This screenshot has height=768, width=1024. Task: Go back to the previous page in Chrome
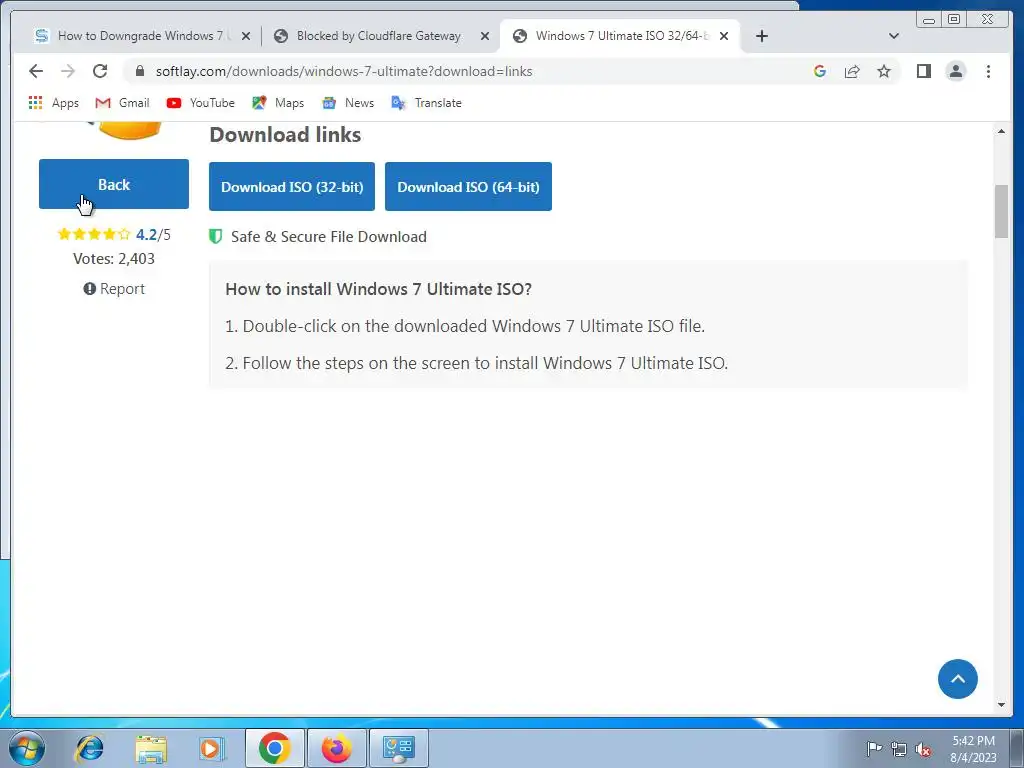coord(36,71)
